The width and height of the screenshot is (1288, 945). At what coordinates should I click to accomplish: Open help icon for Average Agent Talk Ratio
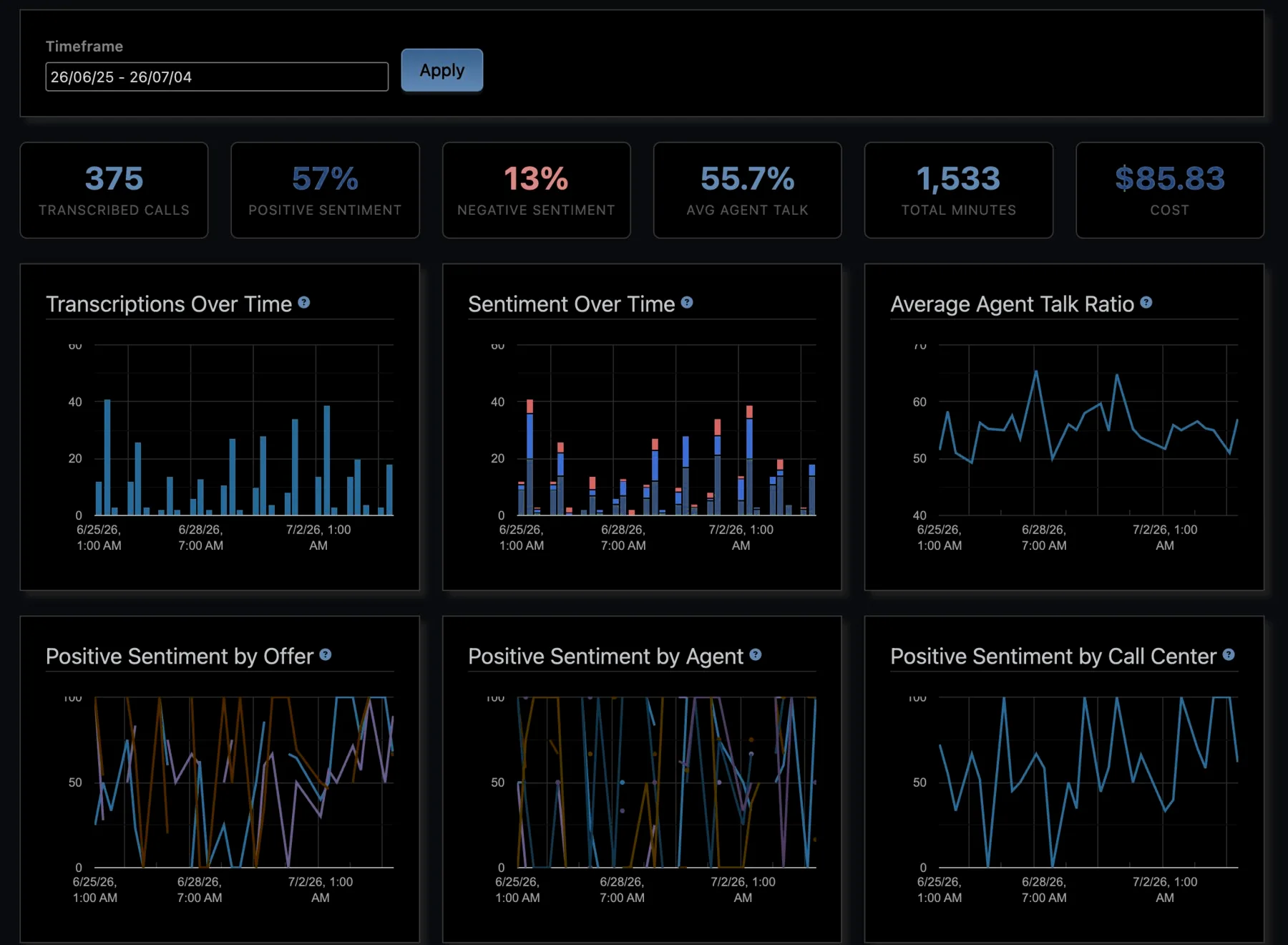1146,303
